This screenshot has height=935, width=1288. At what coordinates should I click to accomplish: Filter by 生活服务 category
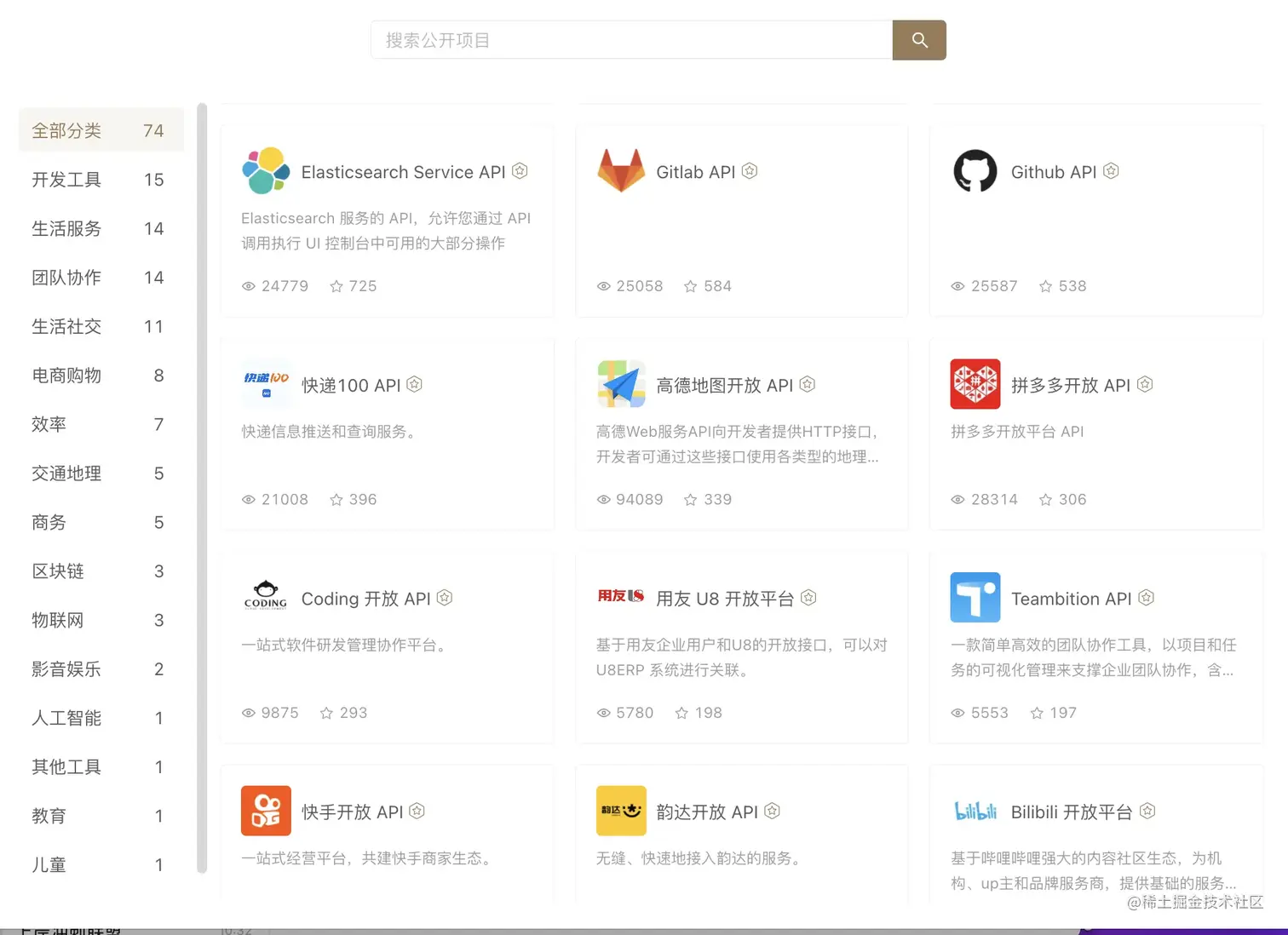pos(101,228)
